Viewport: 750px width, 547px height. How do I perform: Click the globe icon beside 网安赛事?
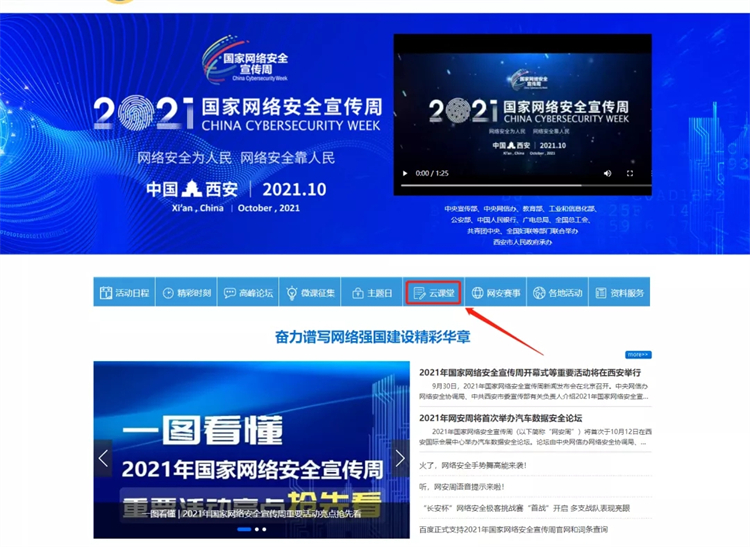tap(477, 293)
